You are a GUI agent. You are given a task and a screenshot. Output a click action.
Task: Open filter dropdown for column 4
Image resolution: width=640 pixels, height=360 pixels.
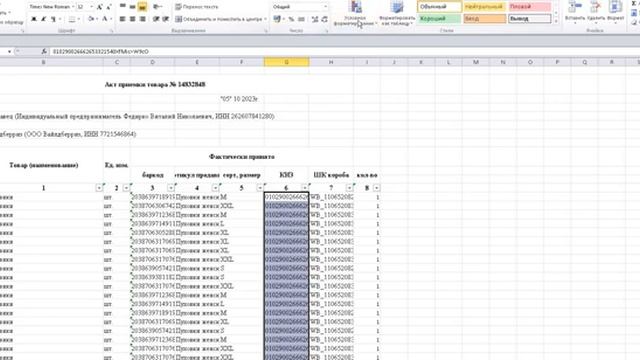click(215, 188)
